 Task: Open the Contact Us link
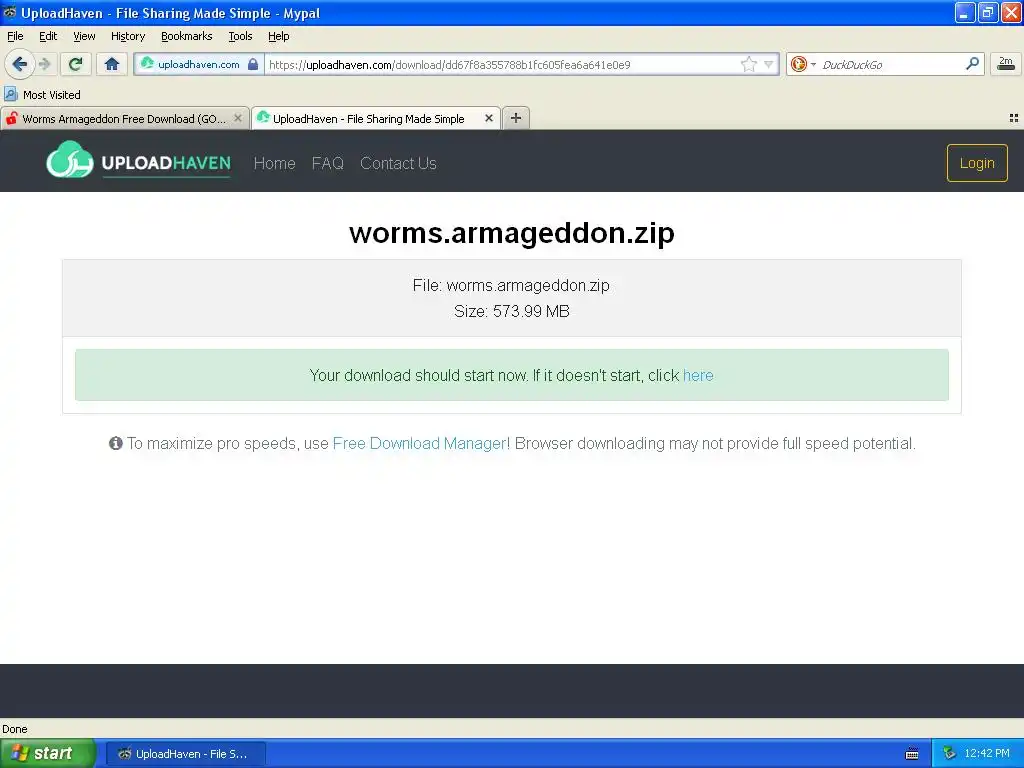[x=398, y=163]
